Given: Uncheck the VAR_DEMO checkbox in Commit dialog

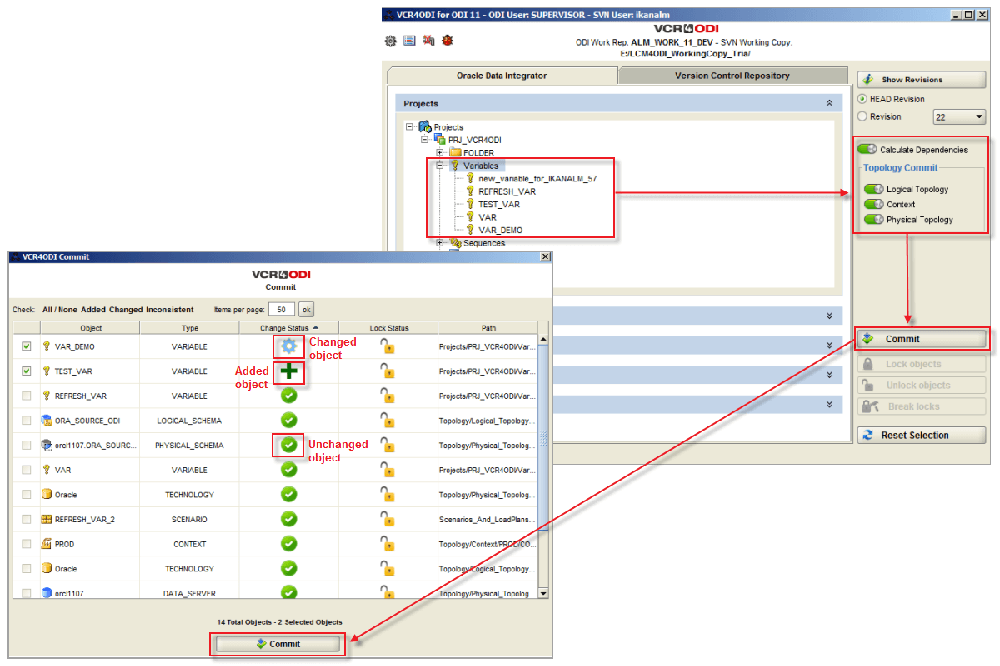Looking at the screenshot, I should 26,346.
